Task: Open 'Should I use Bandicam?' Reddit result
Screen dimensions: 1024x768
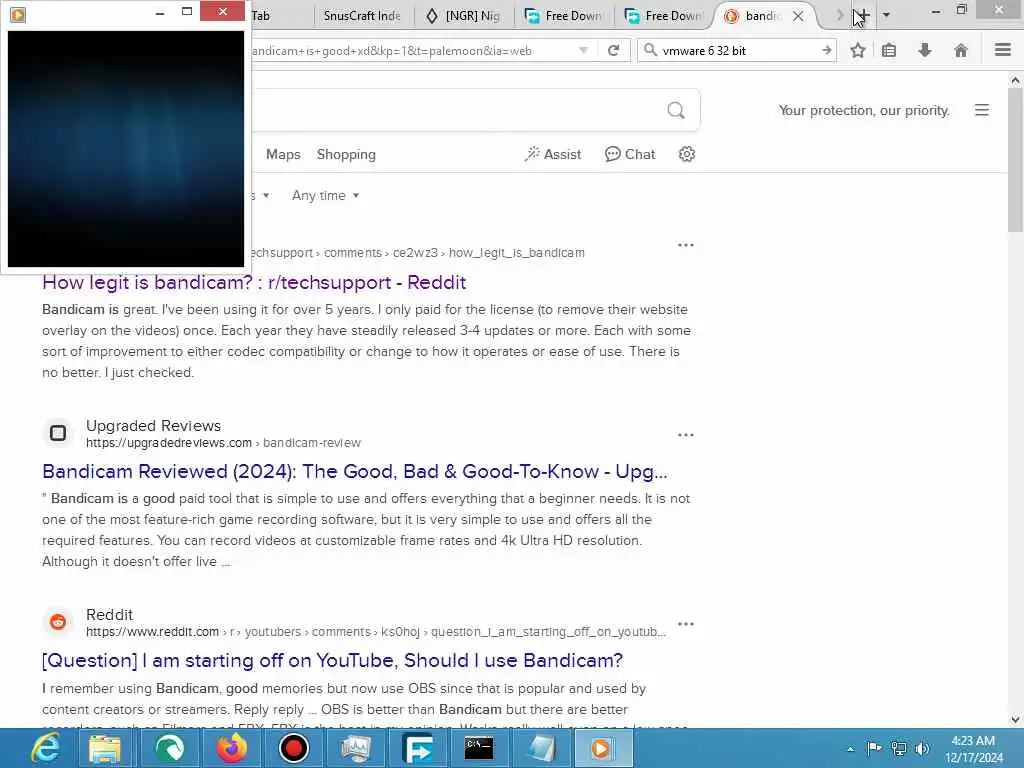Action: point(332,660)
